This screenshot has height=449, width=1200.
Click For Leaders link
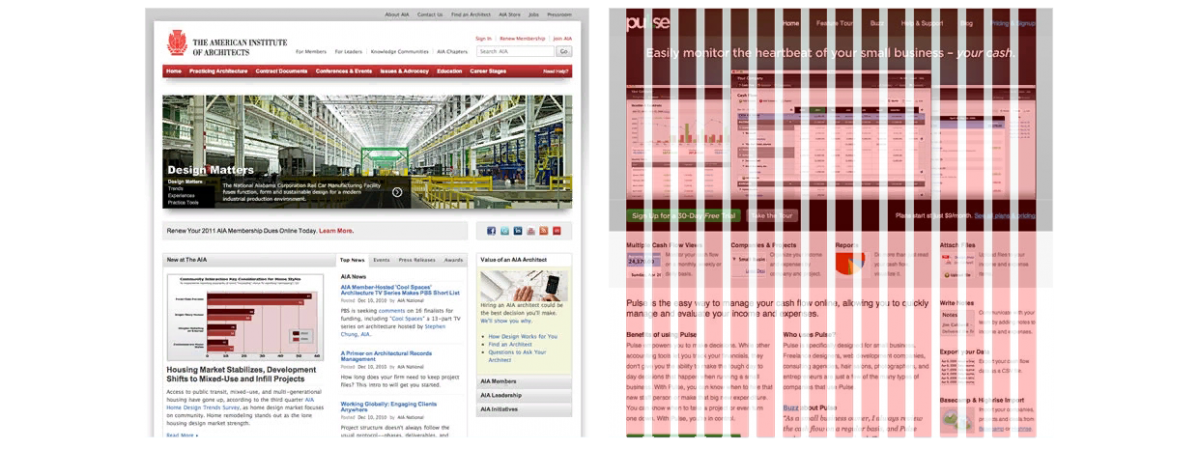point(349,51)
